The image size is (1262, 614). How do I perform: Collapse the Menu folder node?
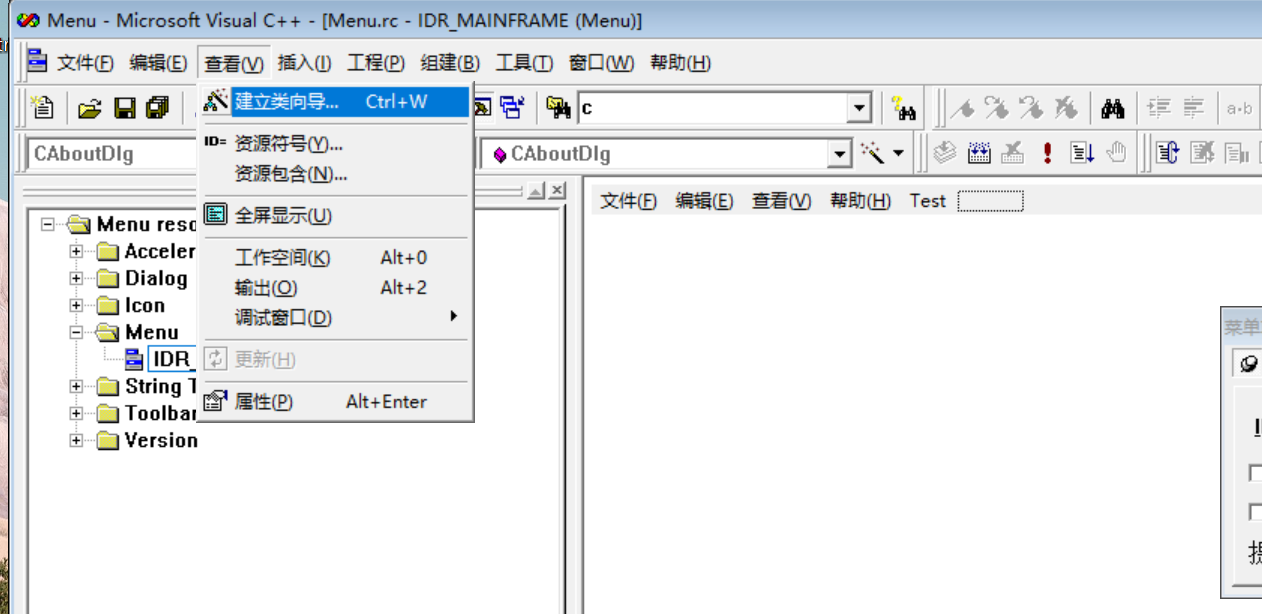[x=76, y=332]
